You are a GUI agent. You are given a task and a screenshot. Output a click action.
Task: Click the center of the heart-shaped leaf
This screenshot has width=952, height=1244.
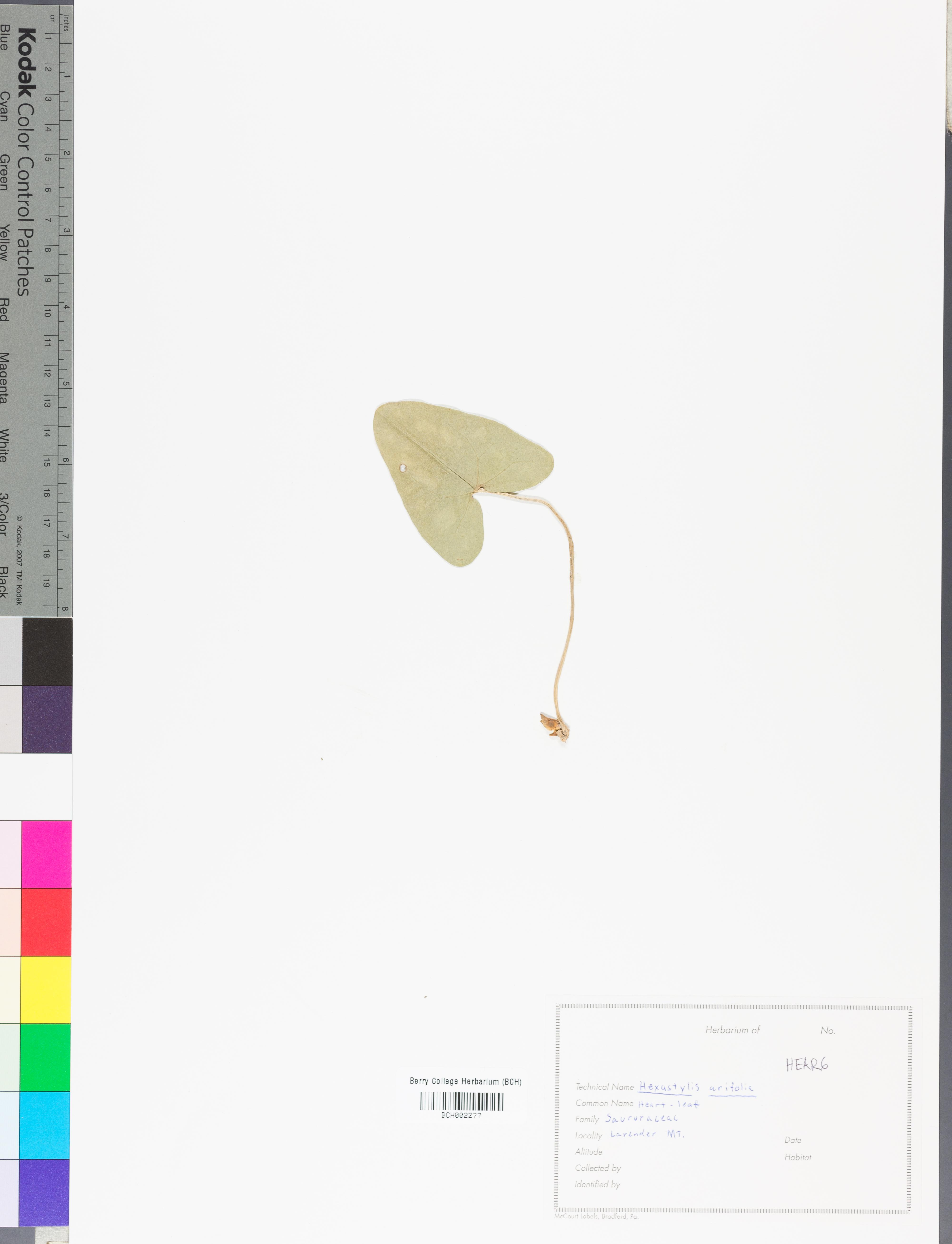point(453,476)
